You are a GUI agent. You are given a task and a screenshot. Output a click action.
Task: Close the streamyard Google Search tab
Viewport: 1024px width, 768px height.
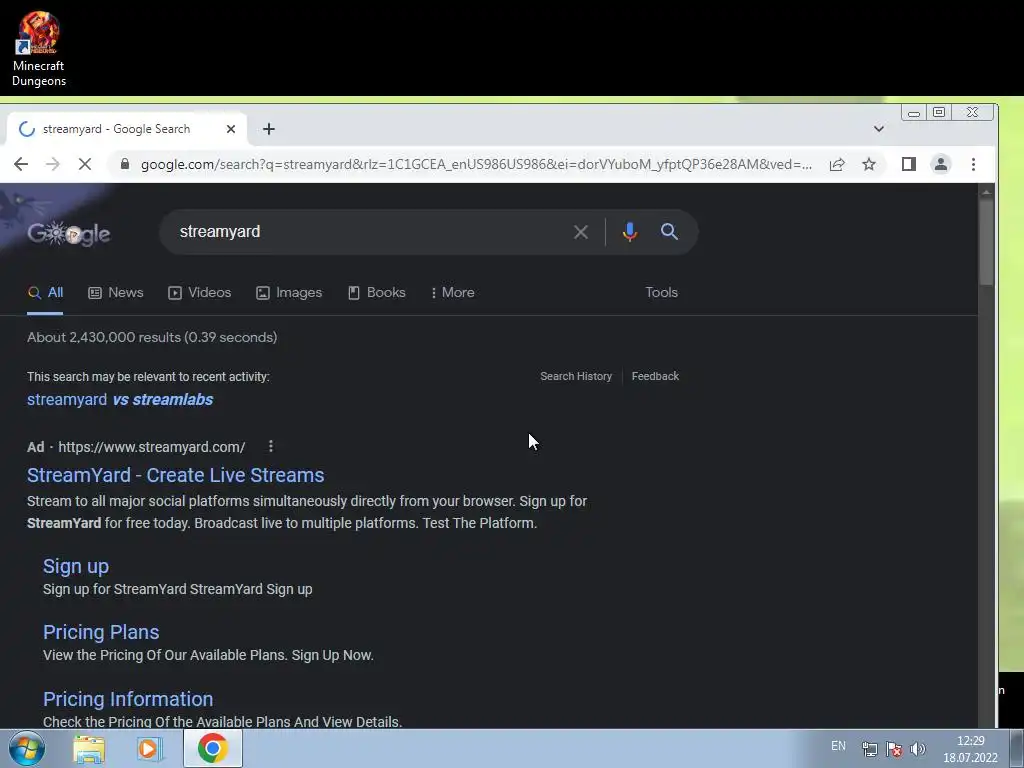coord(231,129)
